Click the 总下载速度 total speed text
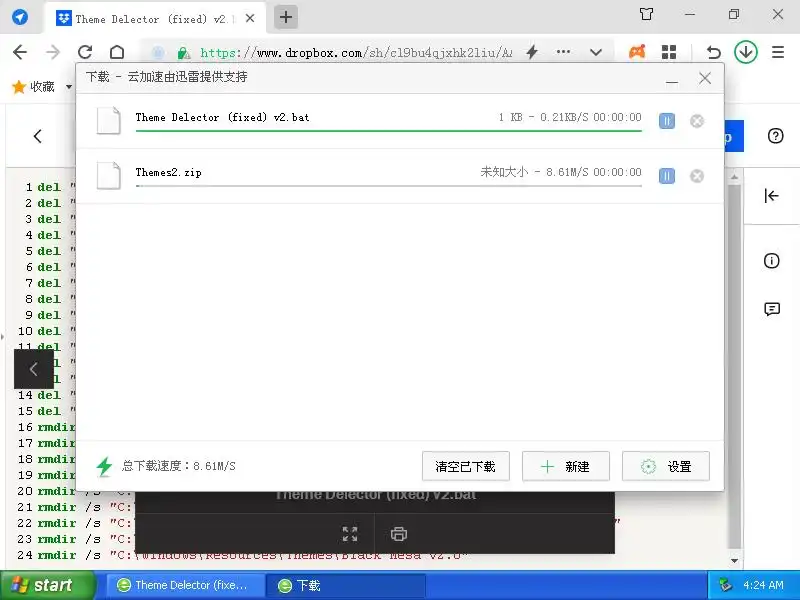This screenshot has height=600, width=800. point(179,466)
